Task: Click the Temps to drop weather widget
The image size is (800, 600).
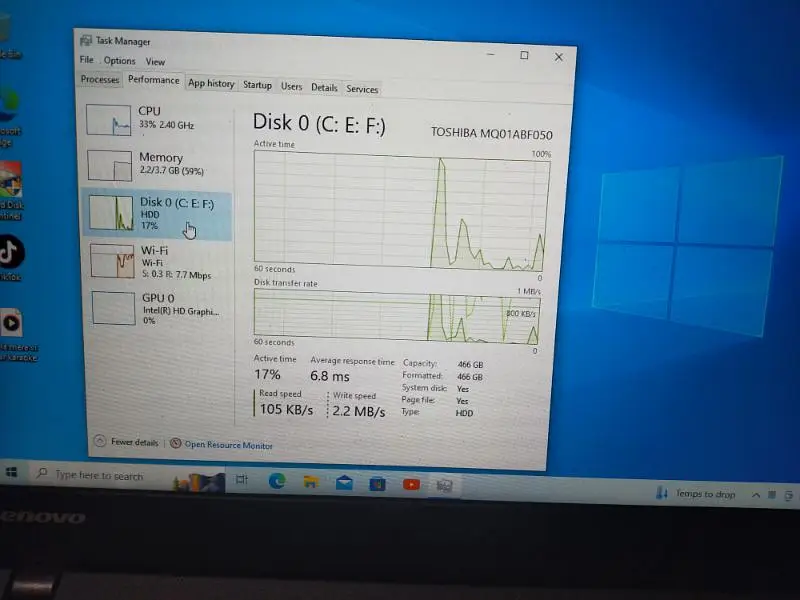Action: tap(695, 493)
